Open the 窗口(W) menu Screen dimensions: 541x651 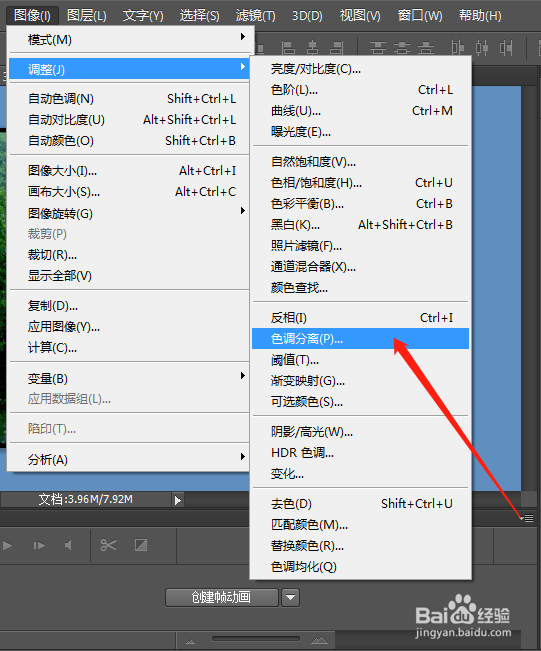click(x=420, y=16)
